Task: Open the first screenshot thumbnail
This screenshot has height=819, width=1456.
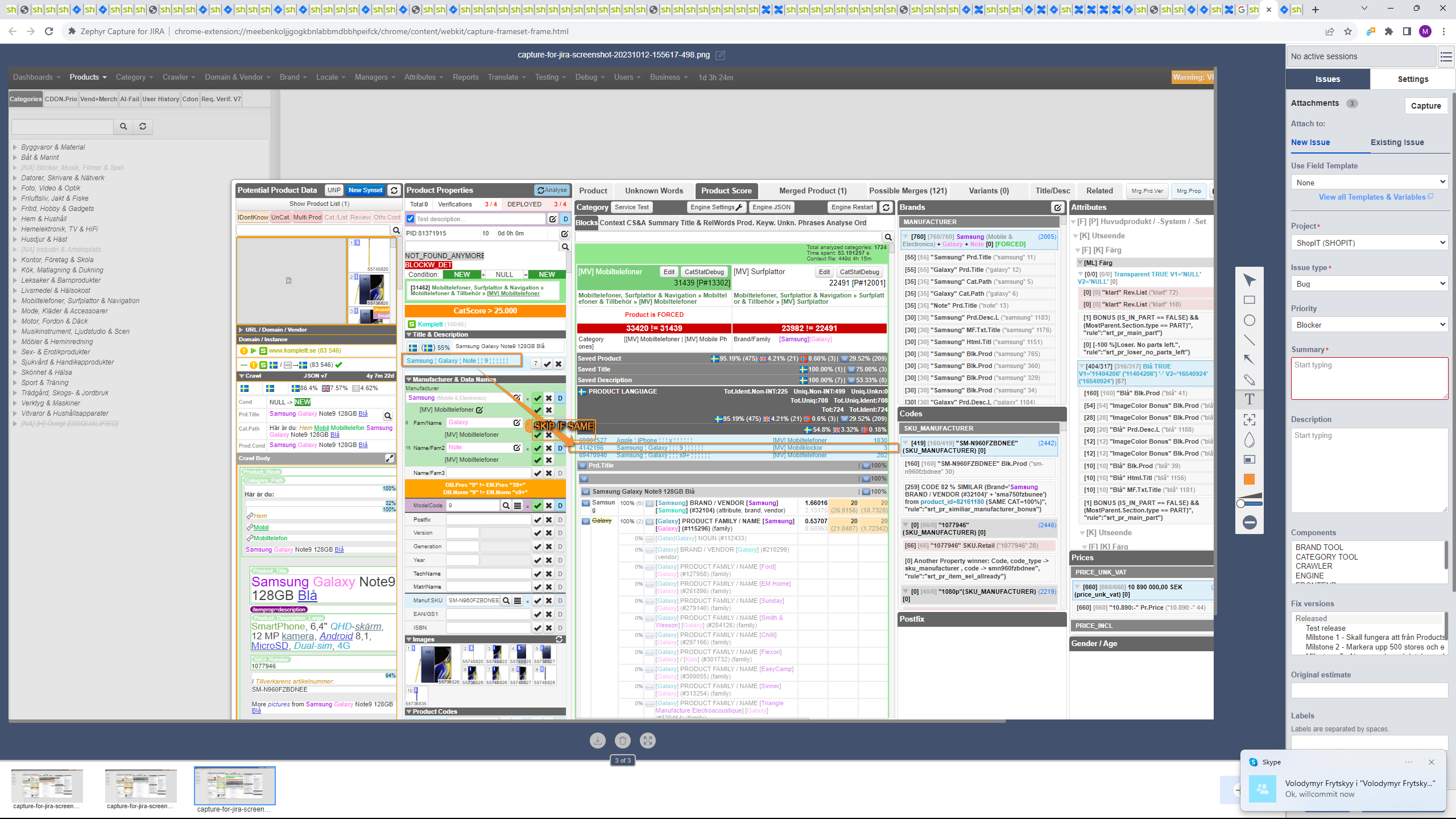Action: (x=47, y=785)
